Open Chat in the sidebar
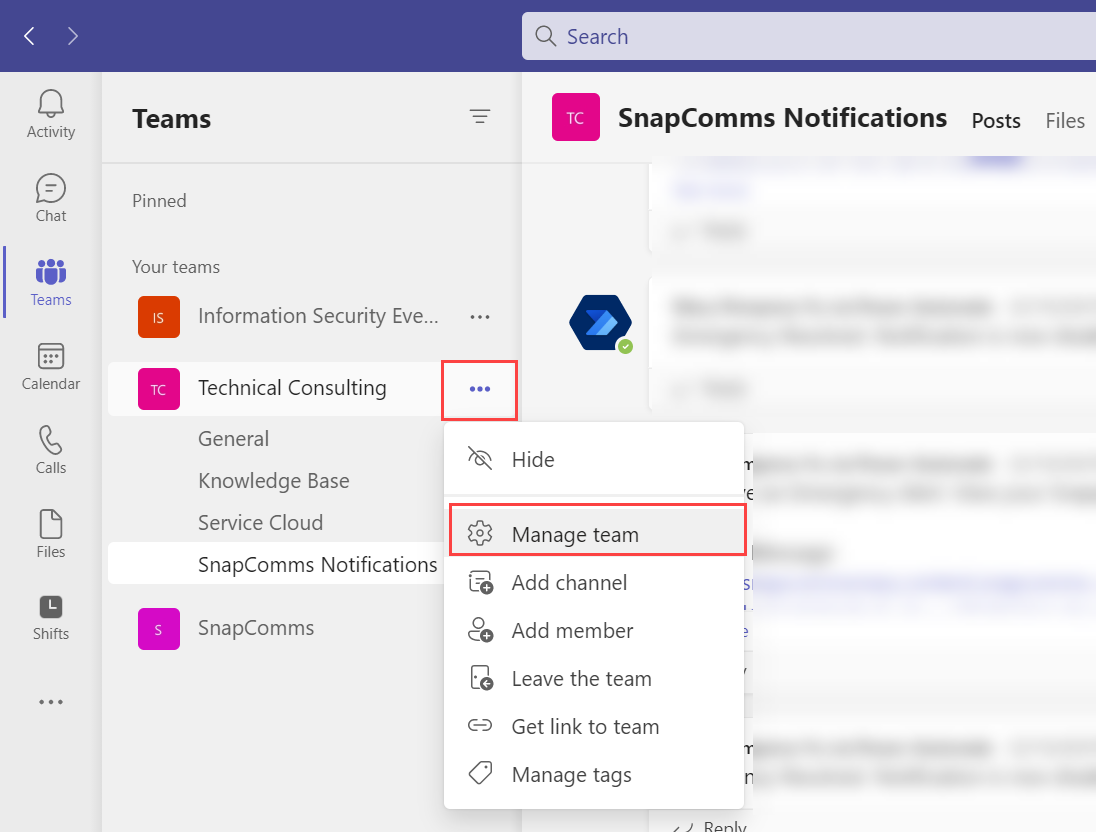 click(51, 199)
